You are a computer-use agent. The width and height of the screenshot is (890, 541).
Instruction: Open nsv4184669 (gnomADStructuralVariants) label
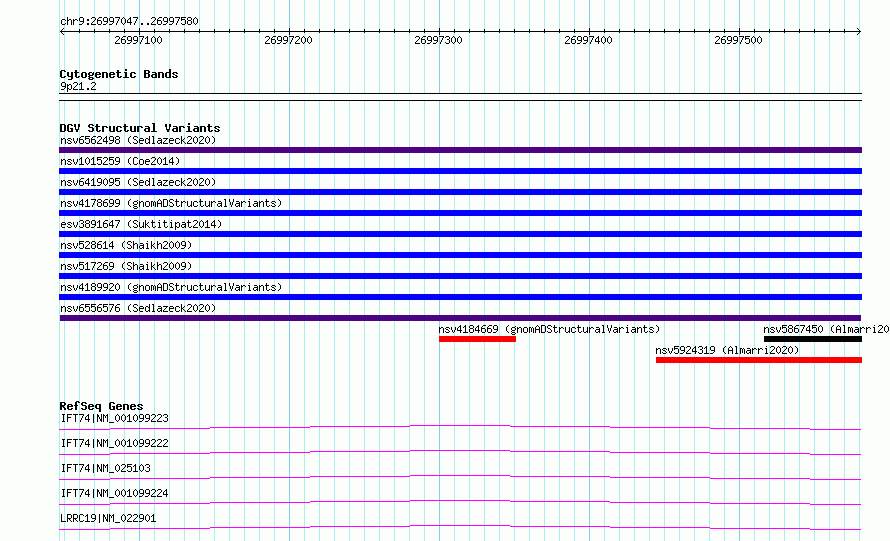click(x=549, y=329)
